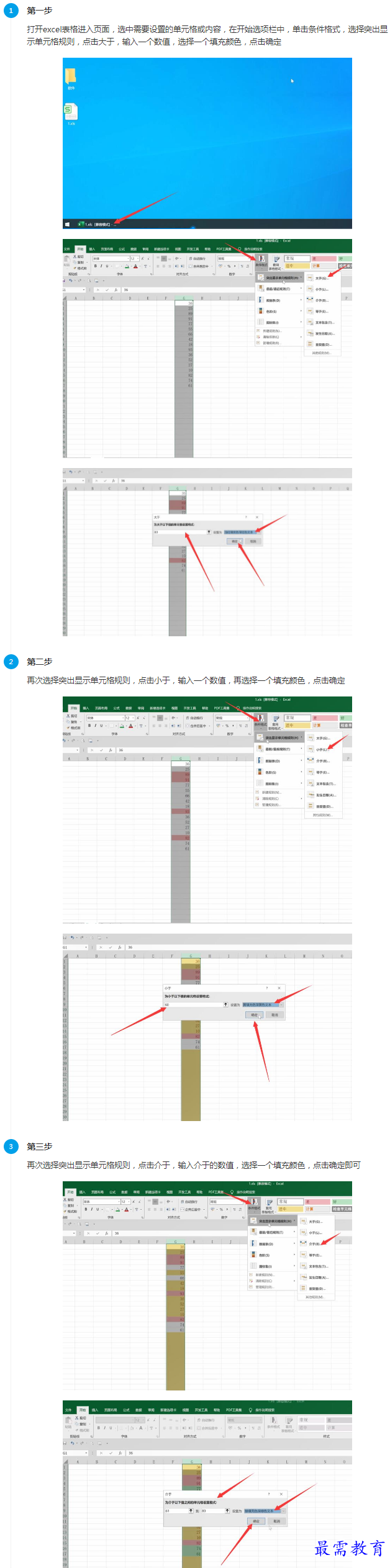Switch to 插入 tab in step one ribbon screenshot
Image resolution: width=390 pixels, height=1568 pixels.
tap(92, 249)
